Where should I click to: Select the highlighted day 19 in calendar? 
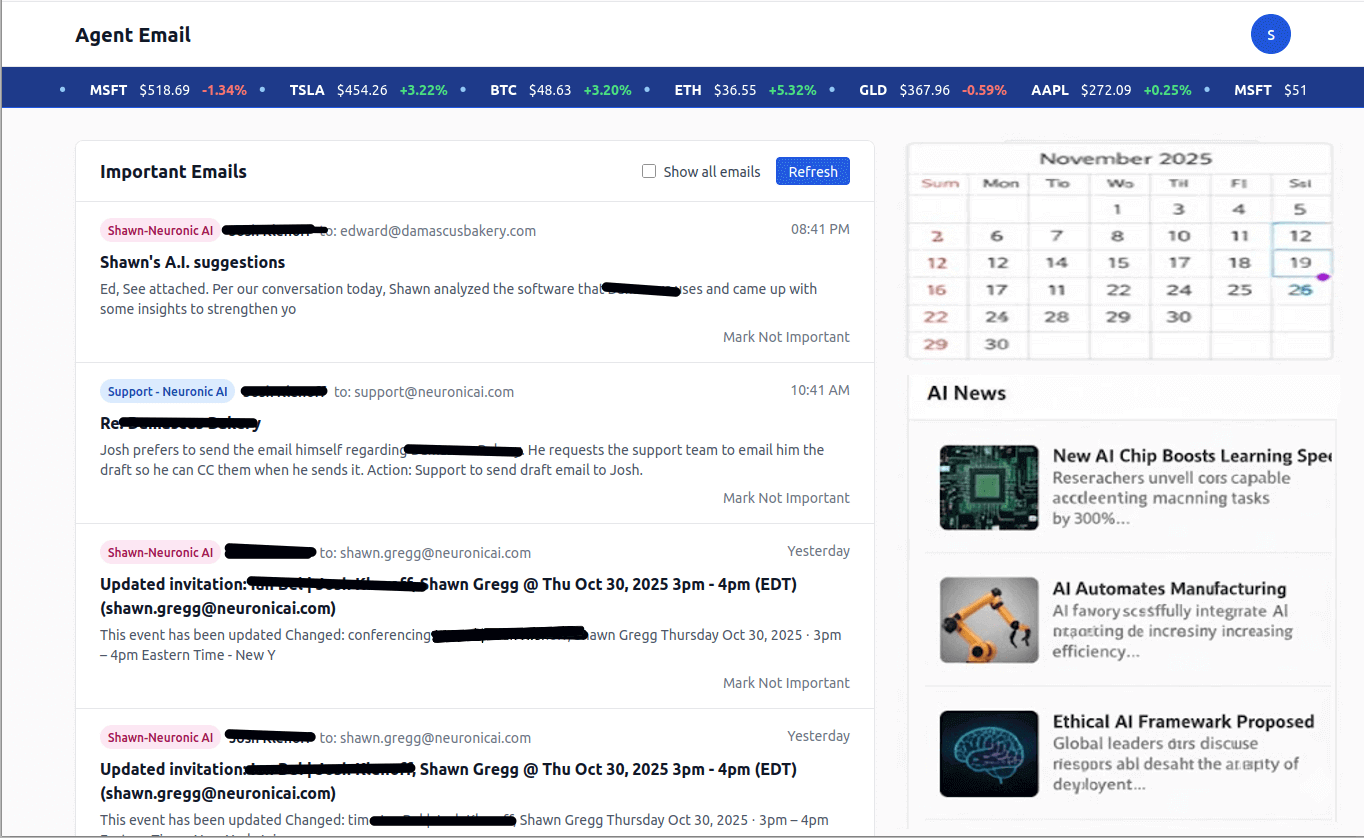tap(1300, 263)
